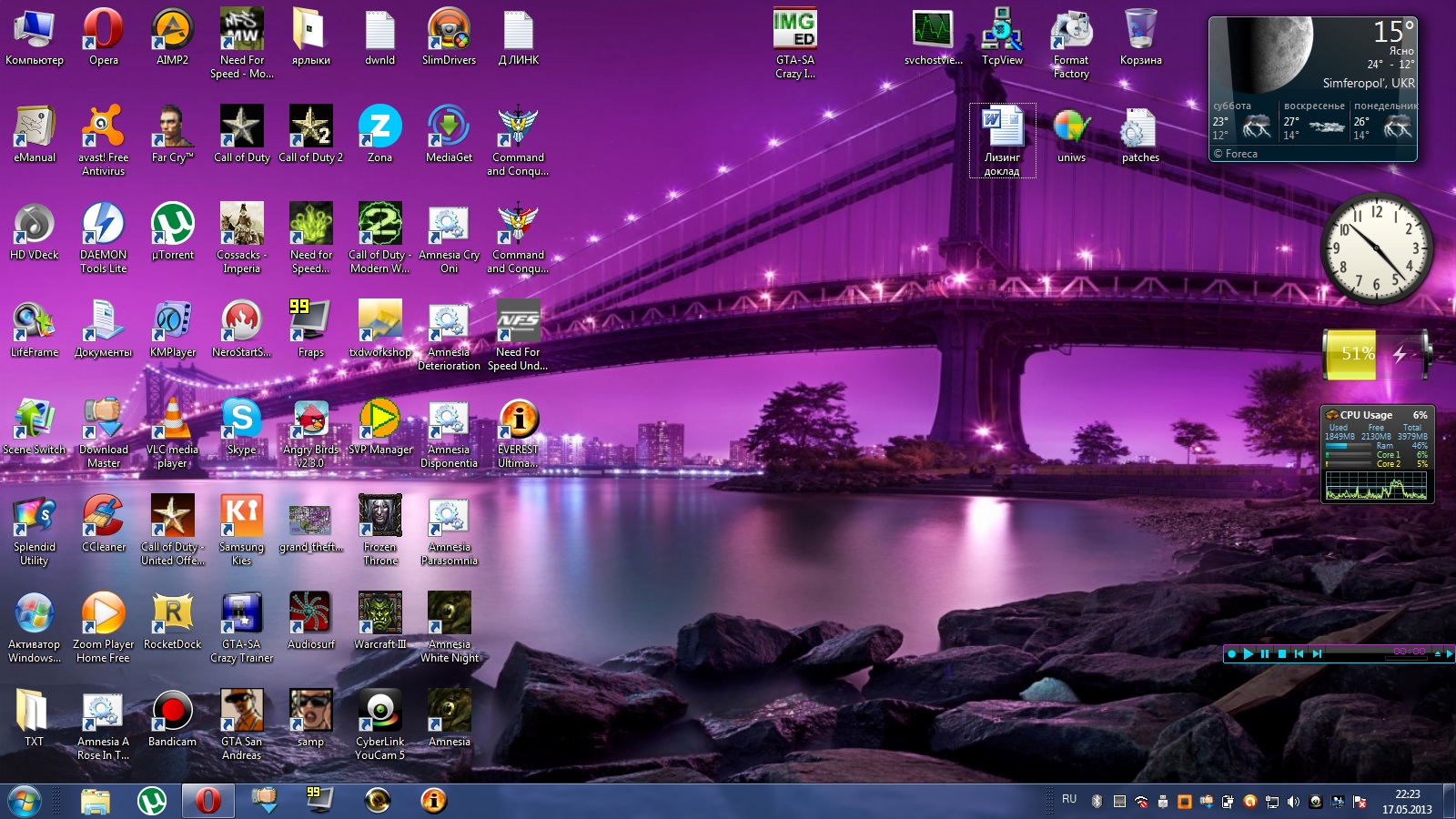
Task: Select the Bandicam desktop icon
Action: 172,719
